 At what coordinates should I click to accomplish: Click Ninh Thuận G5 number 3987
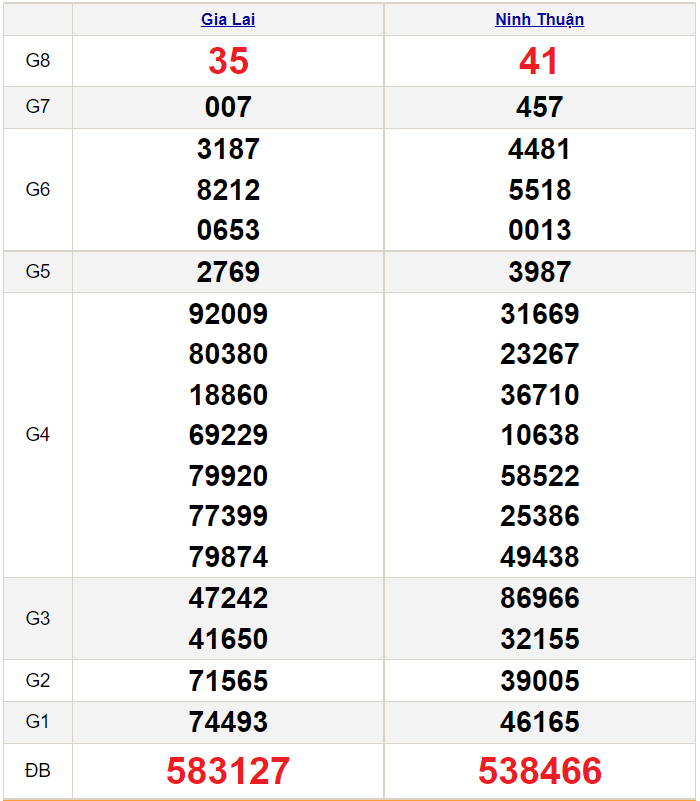[x=540, y=272]
